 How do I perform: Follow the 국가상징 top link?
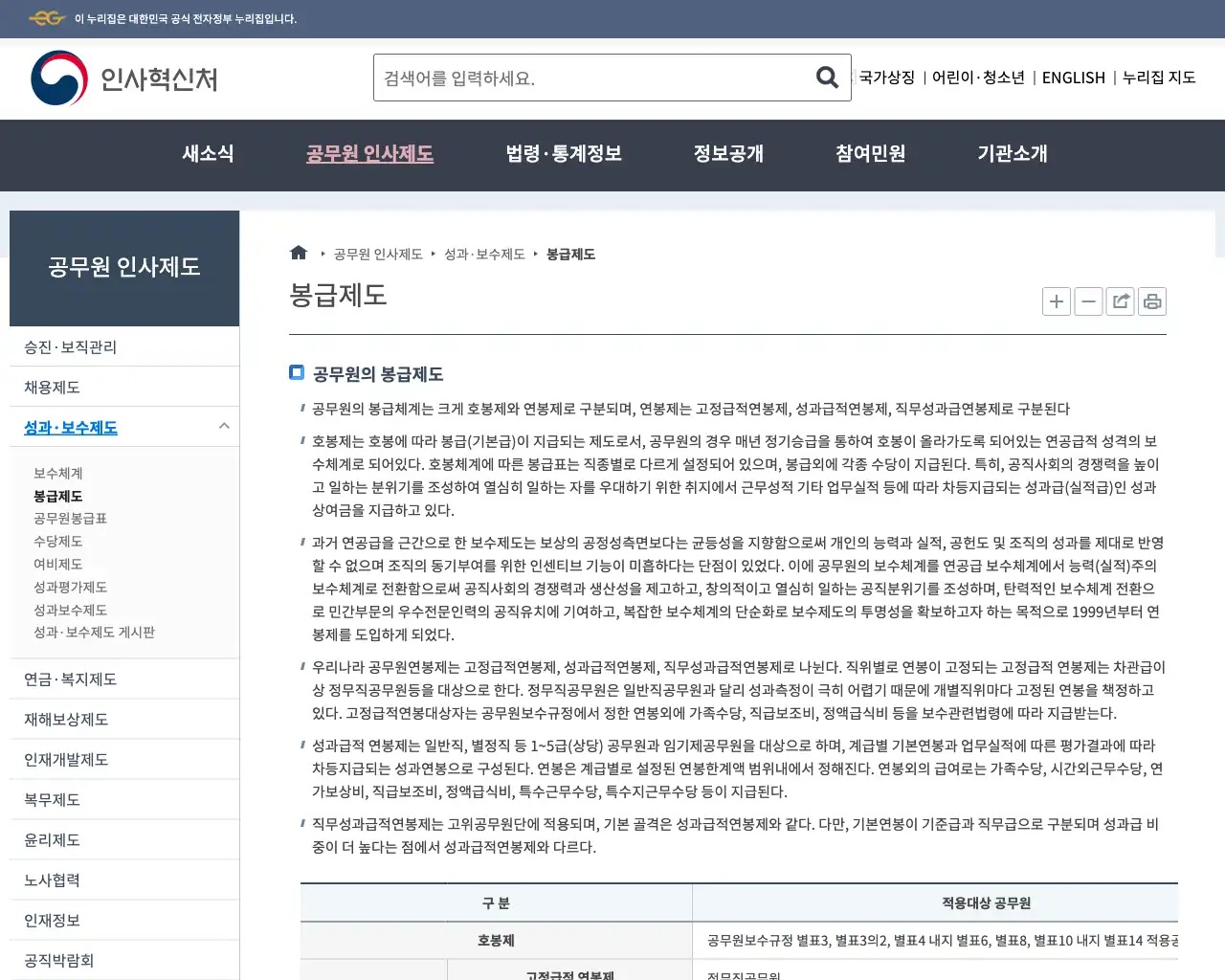pos(887,78)
